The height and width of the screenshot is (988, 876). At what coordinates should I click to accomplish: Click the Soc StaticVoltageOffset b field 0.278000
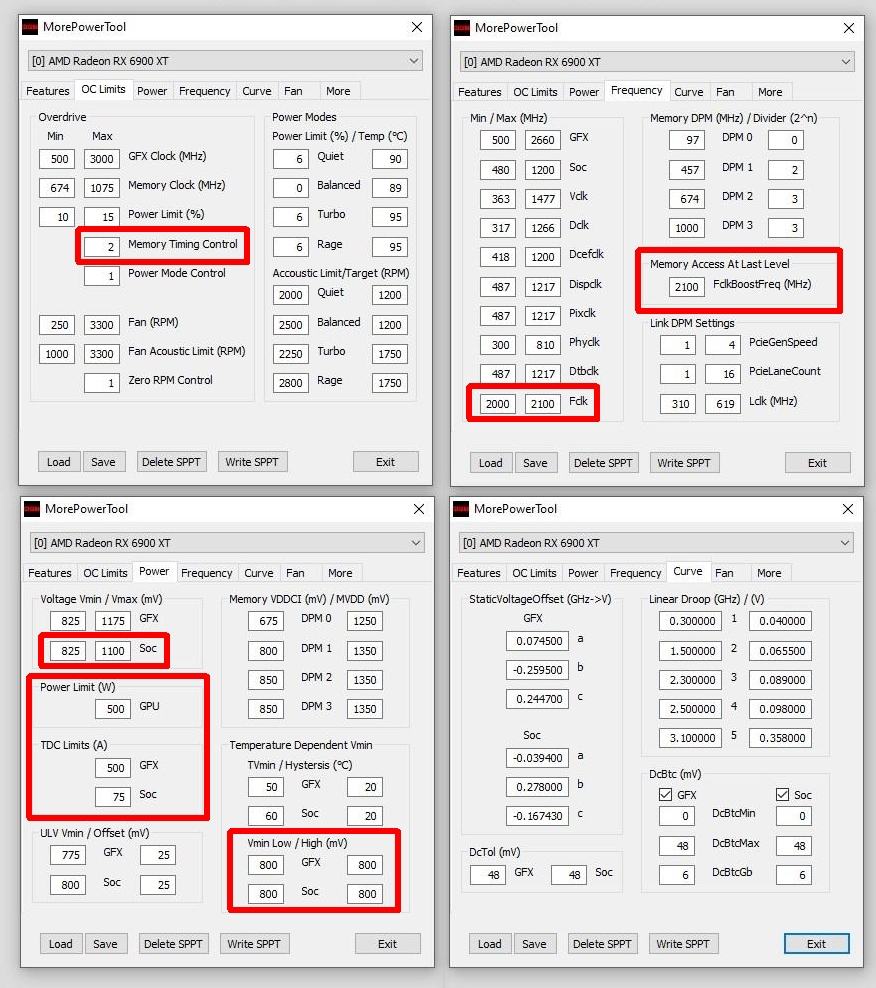tap(538, 787)
